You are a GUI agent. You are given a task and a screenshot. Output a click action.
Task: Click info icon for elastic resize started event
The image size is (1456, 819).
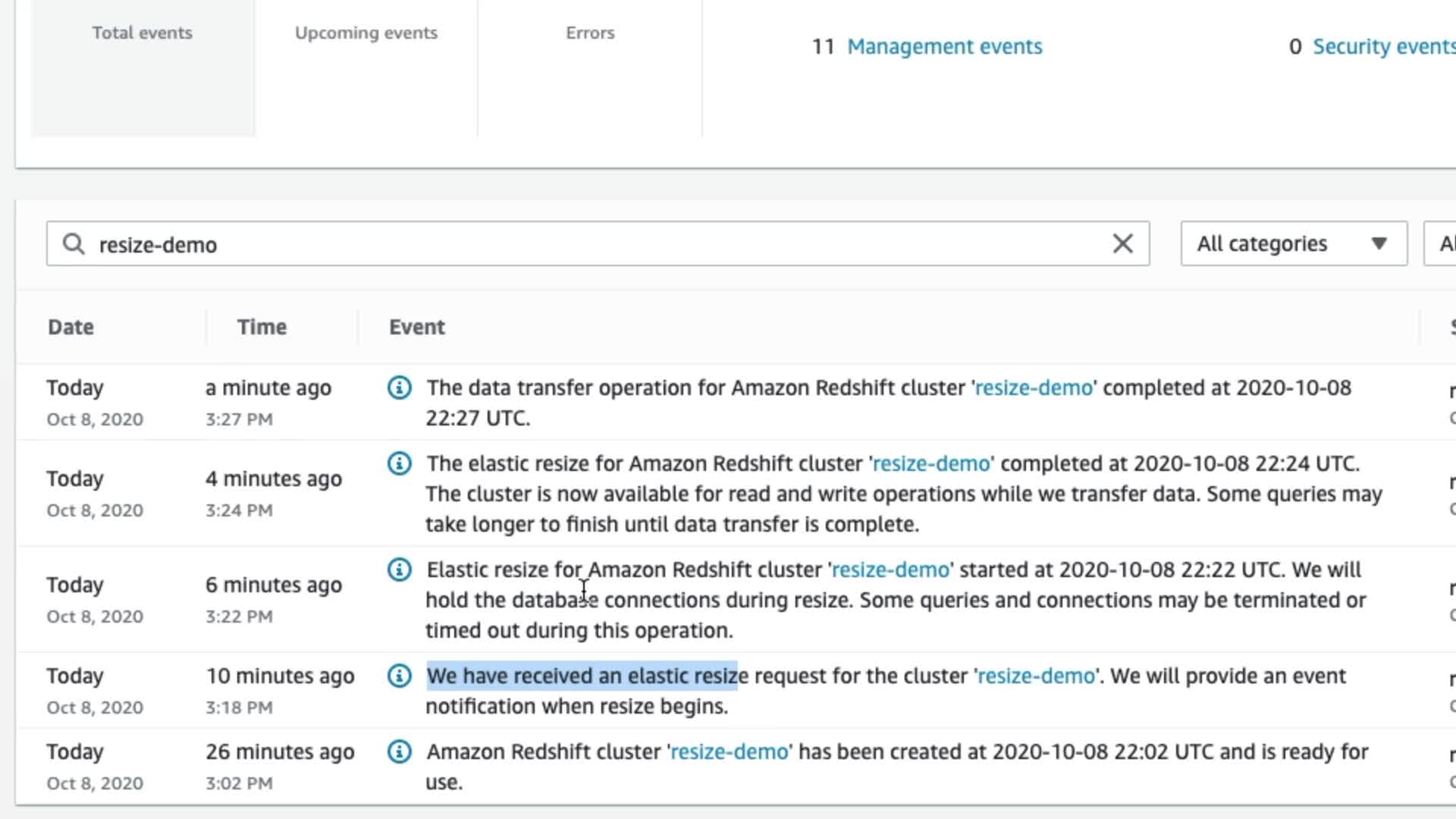point(400,570)
